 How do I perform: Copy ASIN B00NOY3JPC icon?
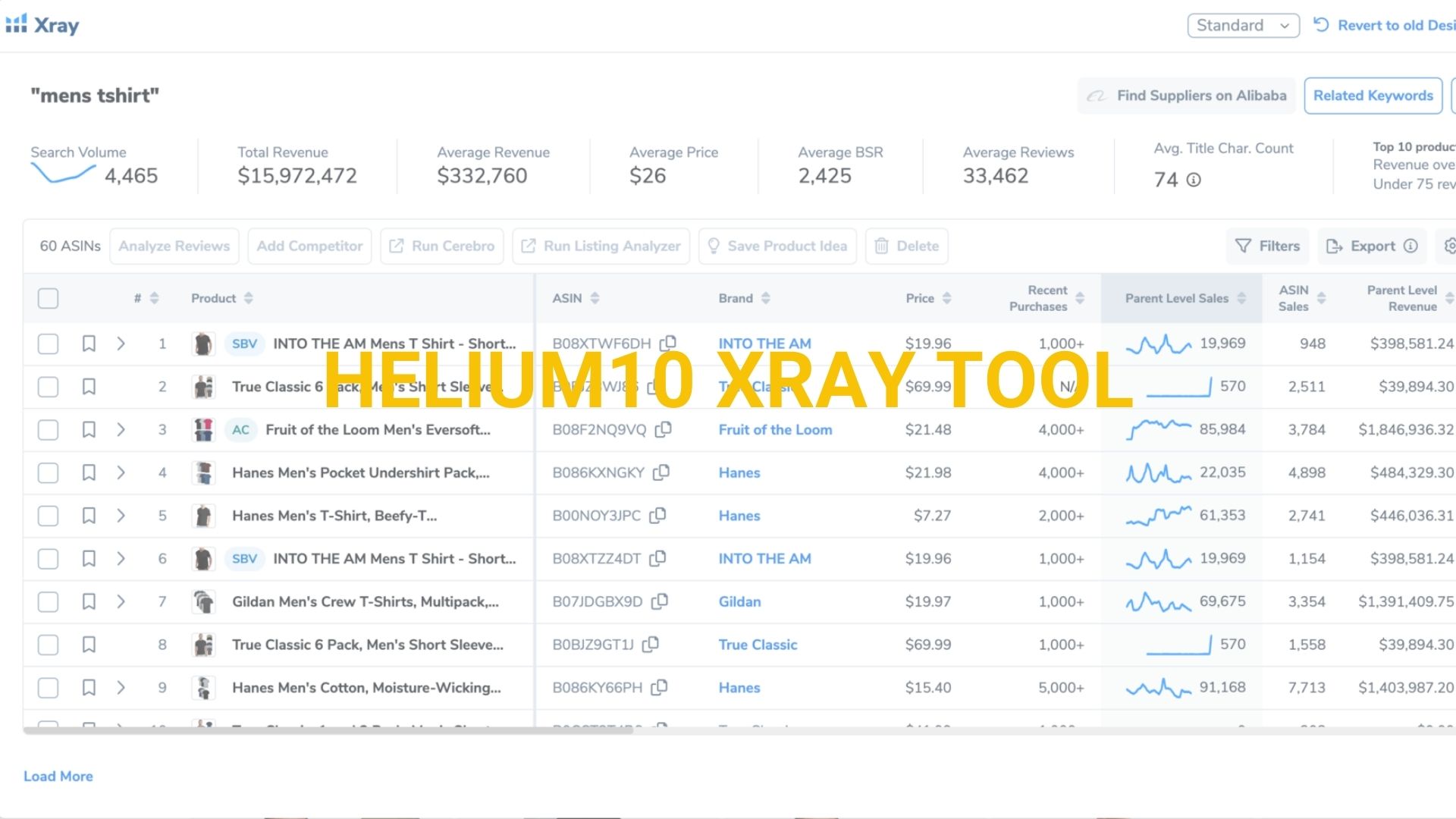[657, 516]
